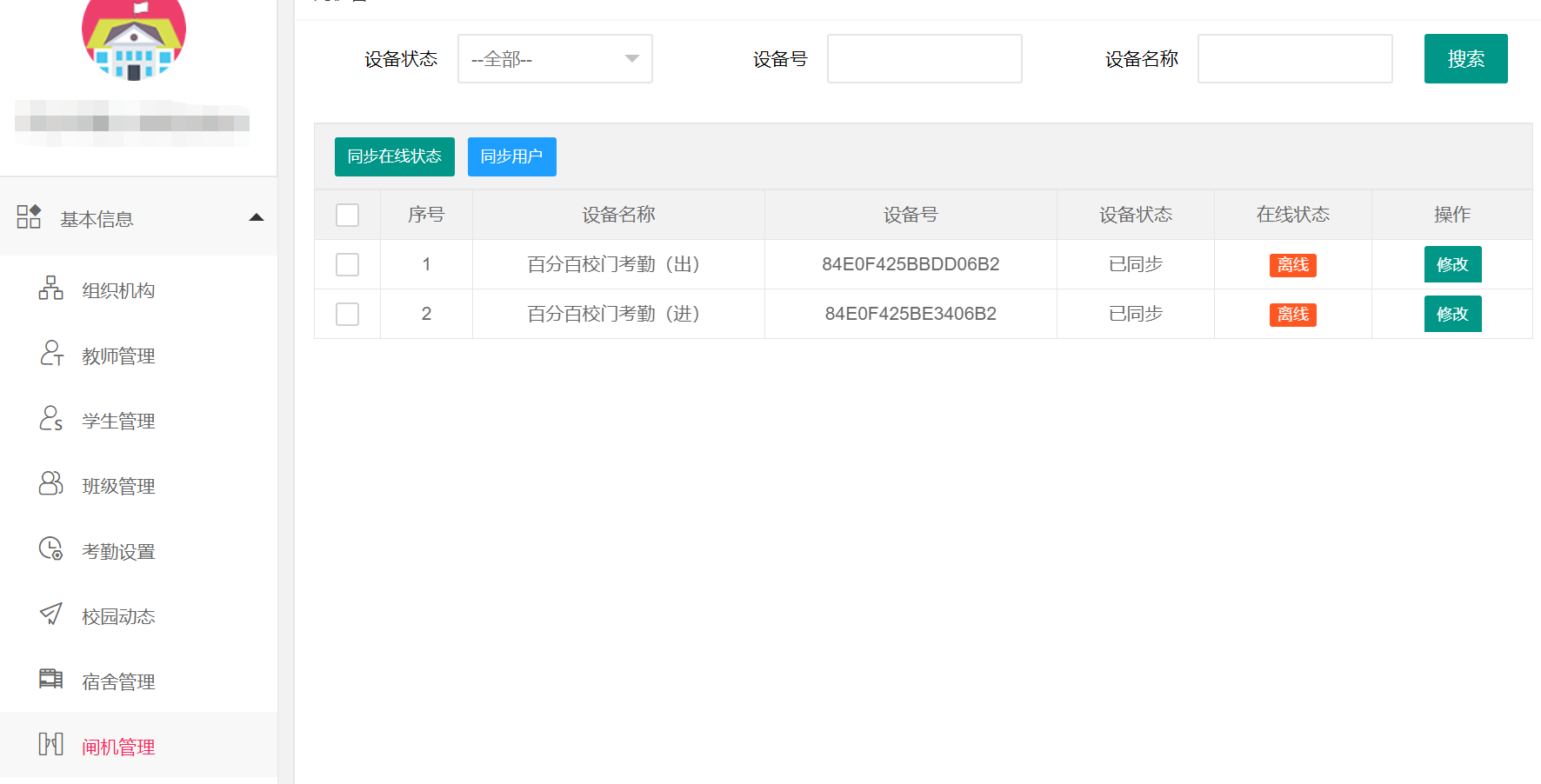The image size is (1541, 784).
Task: Open 基本信息 grid icon in sidebar
Action: point(29,217)
